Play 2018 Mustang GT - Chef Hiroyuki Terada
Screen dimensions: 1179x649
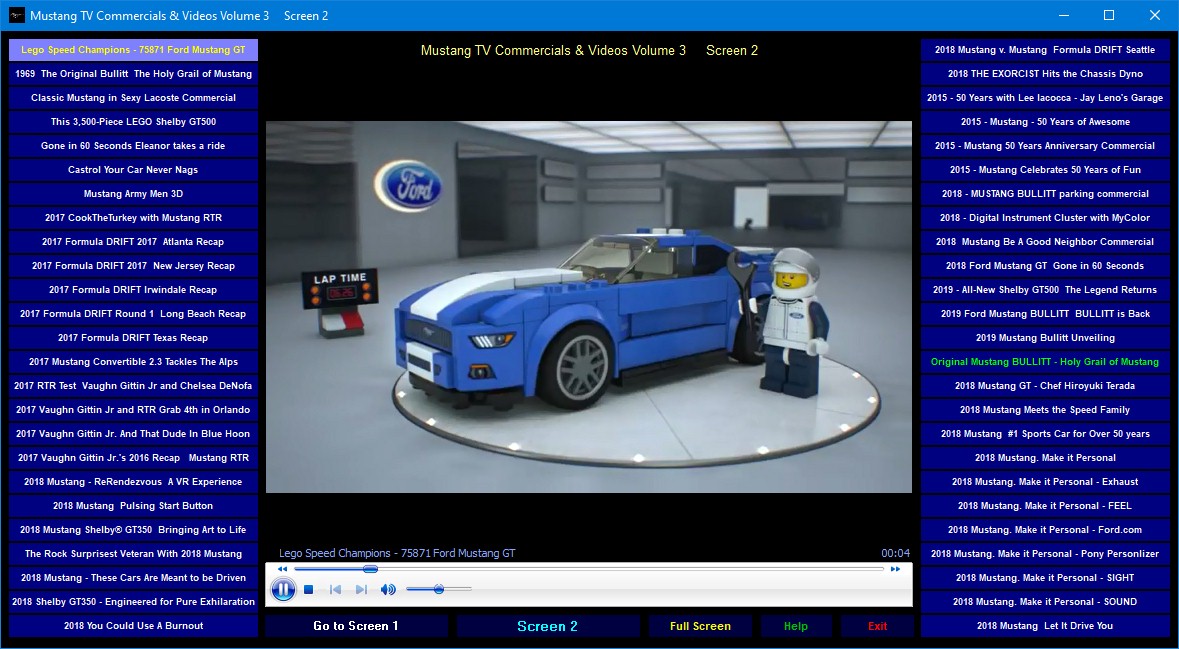pos(1045,386)
